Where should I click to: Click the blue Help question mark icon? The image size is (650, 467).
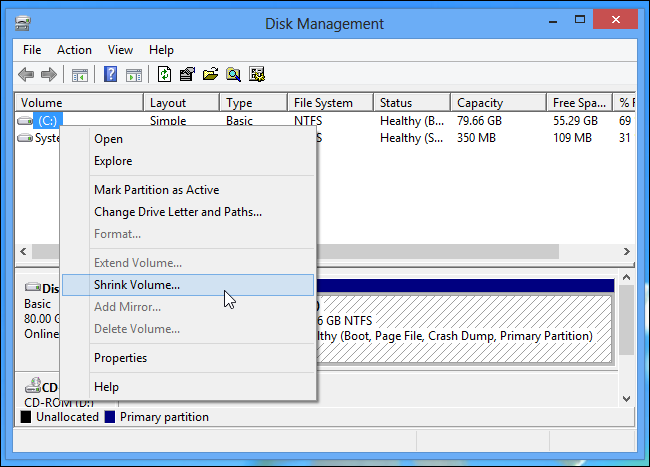coord(110,74)
